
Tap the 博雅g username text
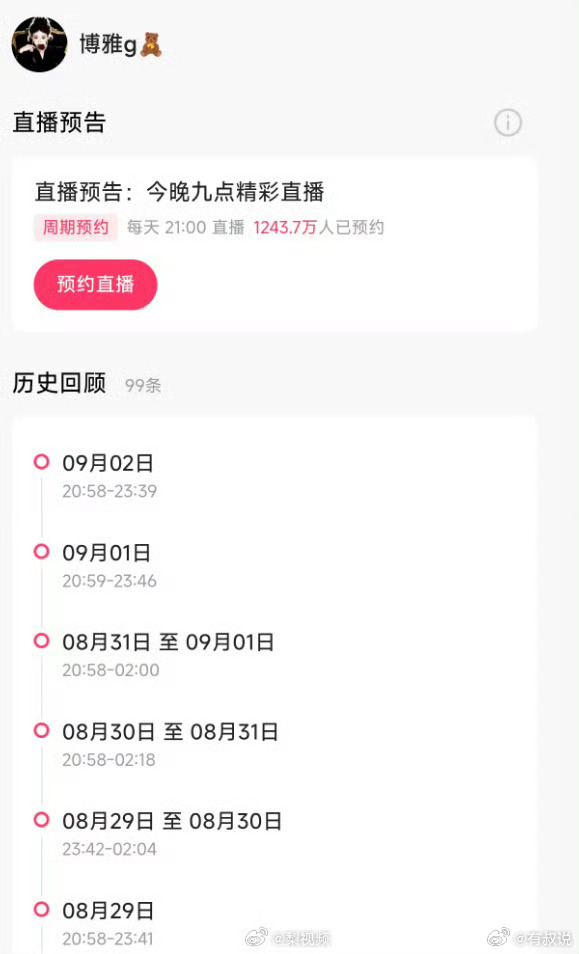[x=108, y=44]
